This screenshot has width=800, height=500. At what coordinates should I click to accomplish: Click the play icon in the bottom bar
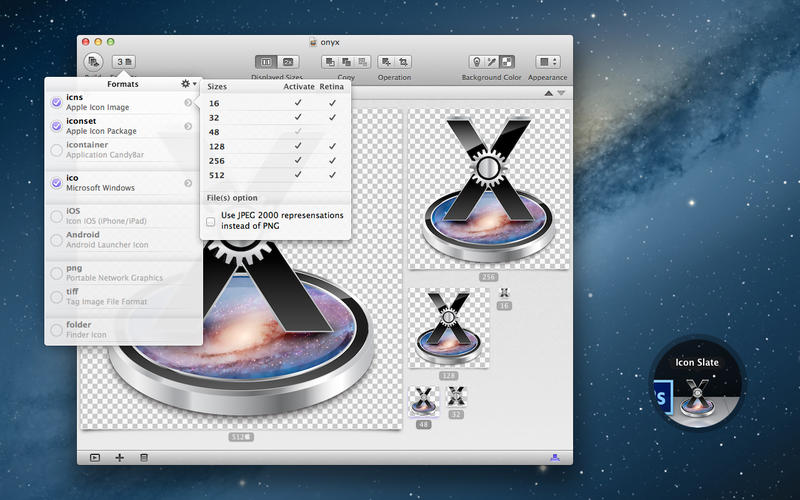(95, 457)
